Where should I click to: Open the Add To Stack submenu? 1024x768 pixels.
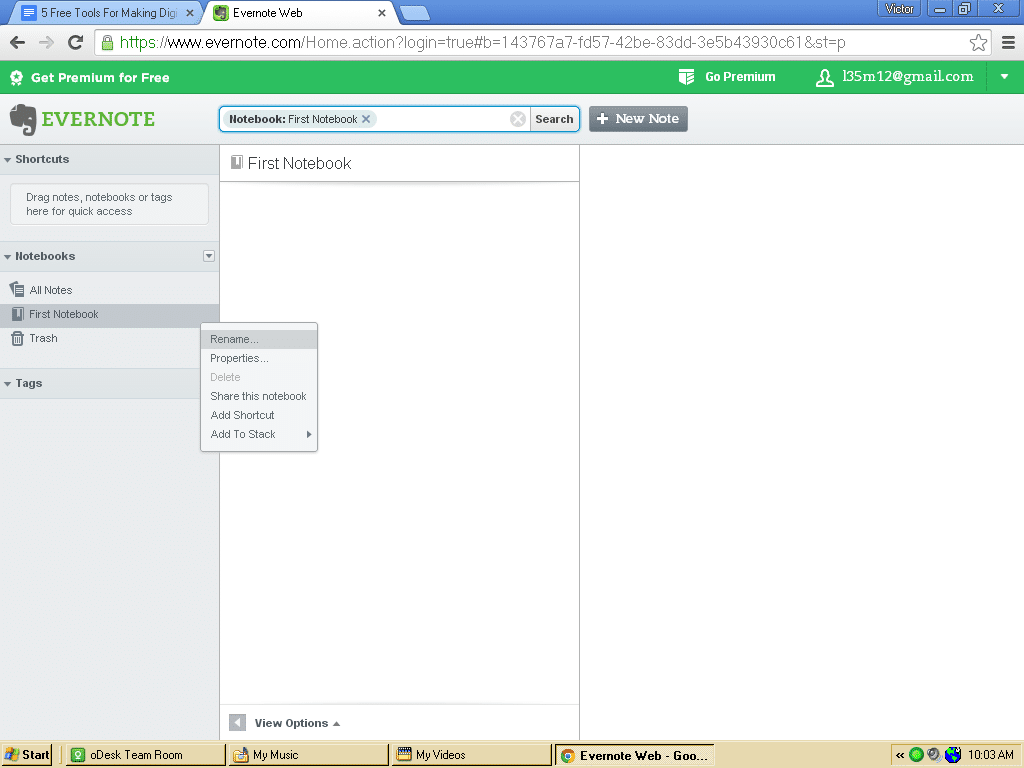pos(259,434)
